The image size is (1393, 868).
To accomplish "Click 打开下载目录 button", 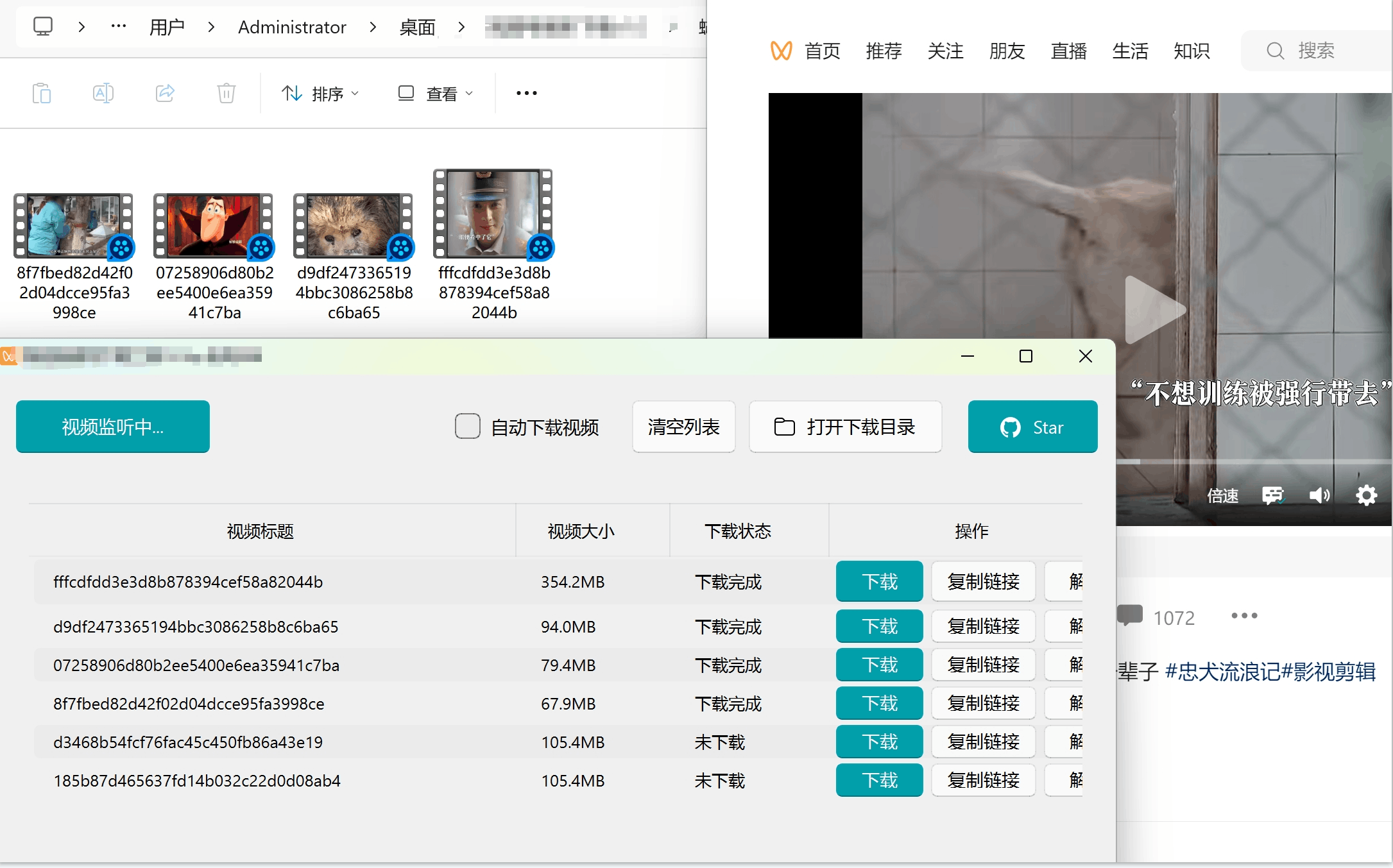I will pos(845,427).
